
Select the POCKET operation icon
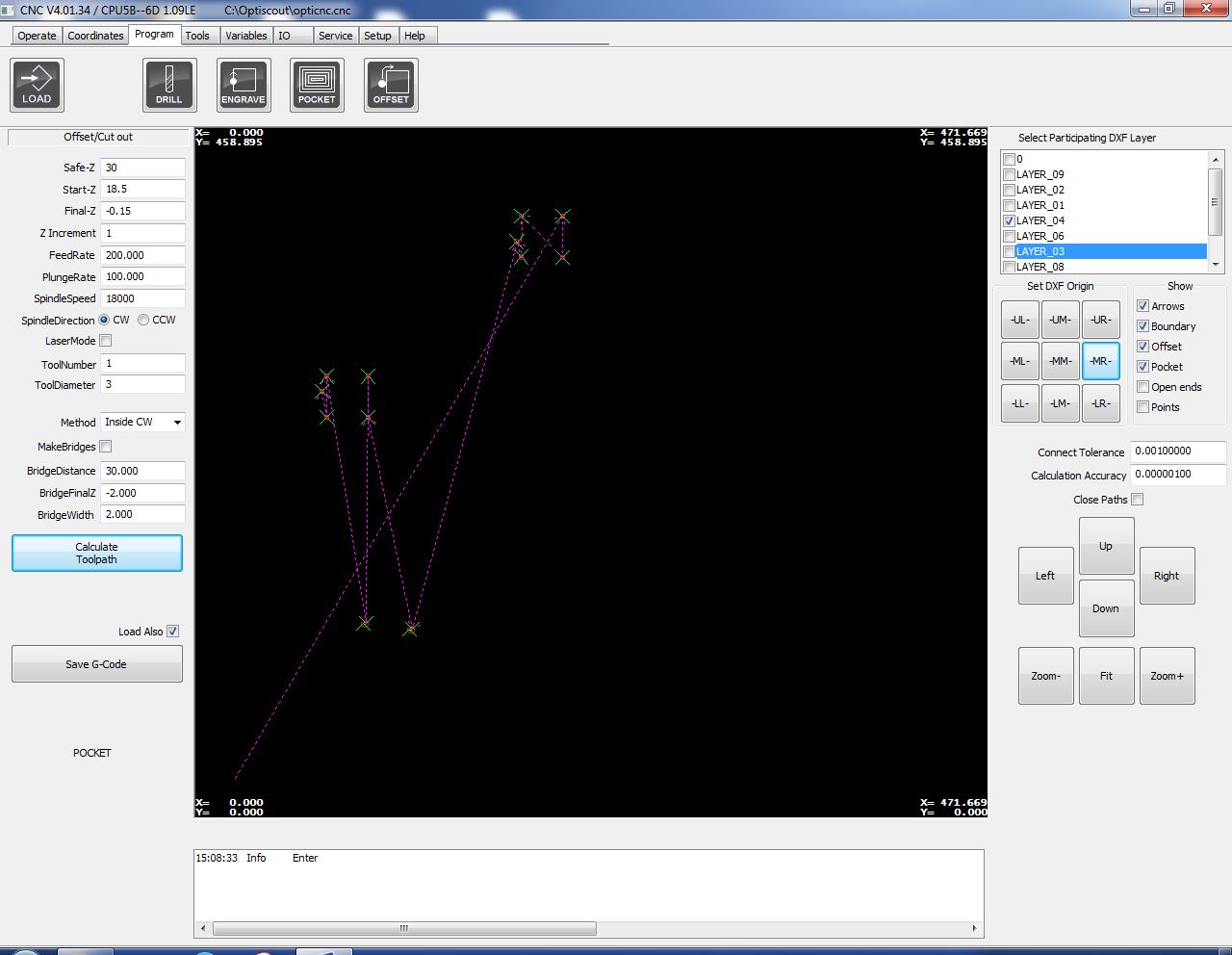[318, 85]
